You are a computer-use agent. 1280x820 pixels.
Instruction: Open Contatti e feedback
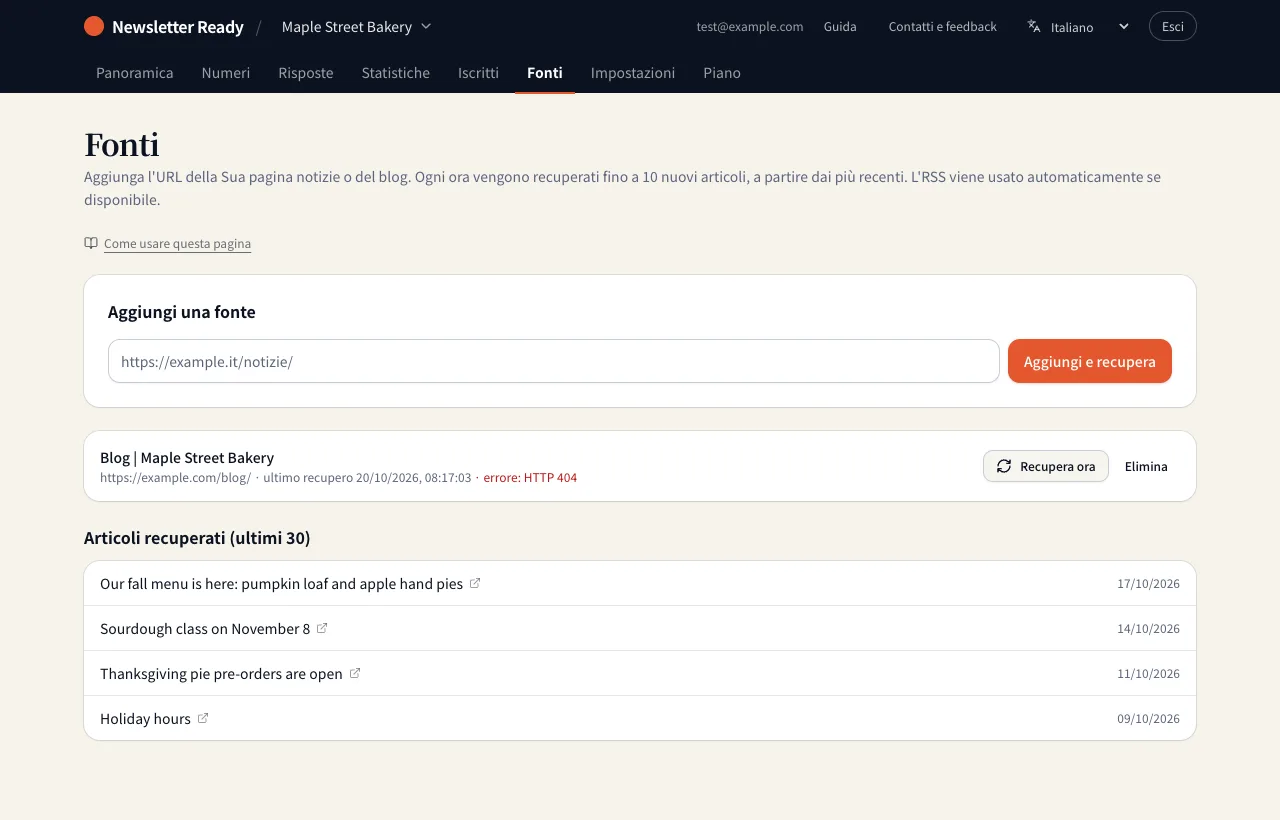pos(943,27)
